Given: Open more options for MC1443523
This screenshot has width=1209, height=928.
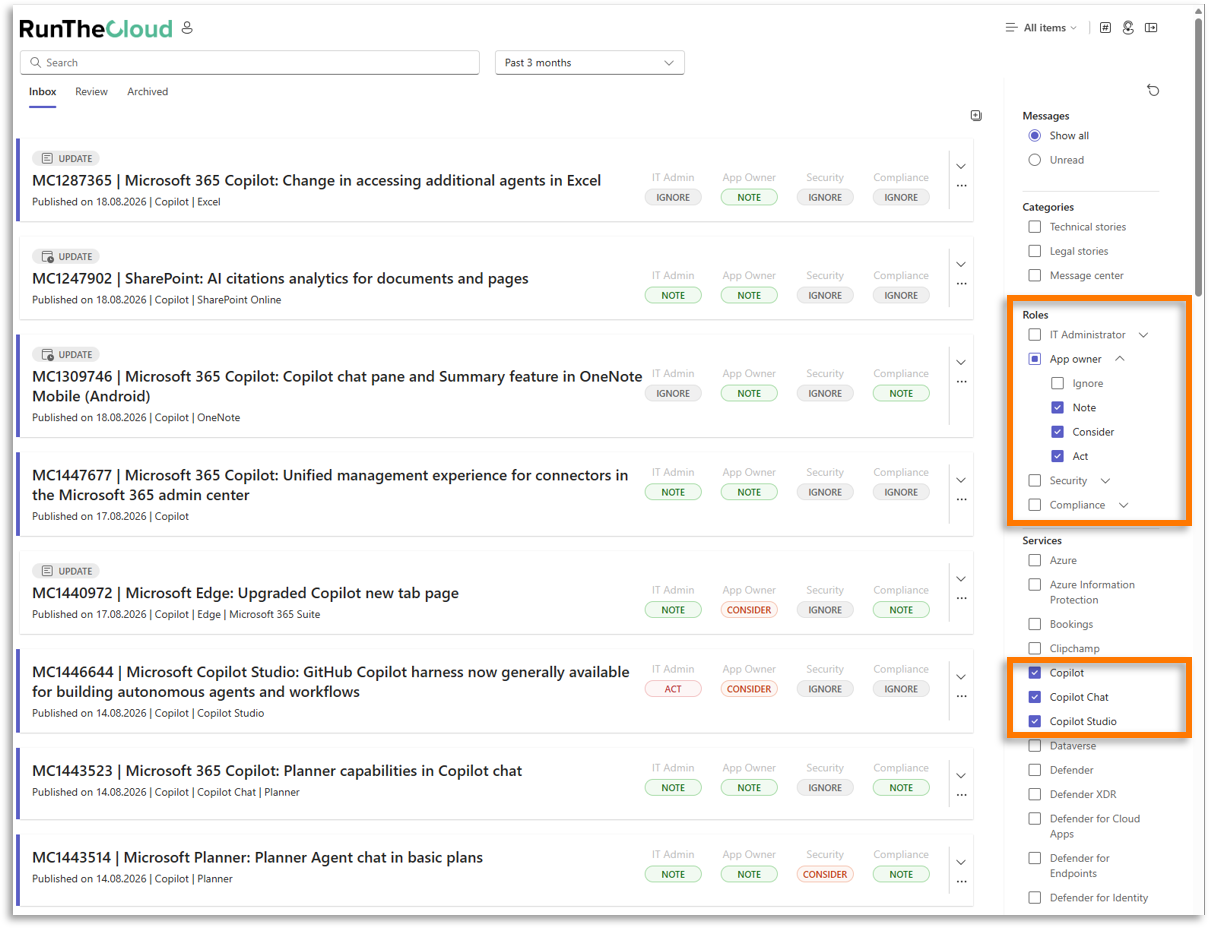Looking at the screenshot, I should click(x=961, y=796).
